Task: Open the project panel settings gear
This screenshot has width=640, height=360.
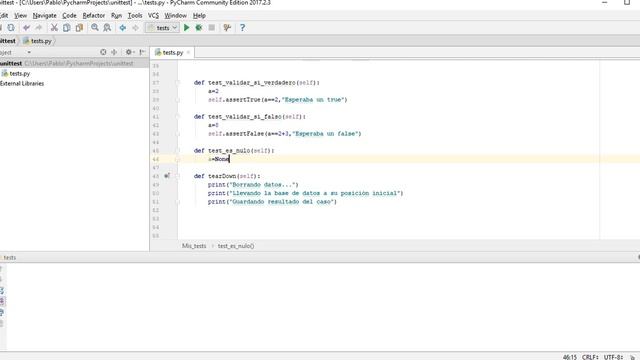Action: pos(129,52)
